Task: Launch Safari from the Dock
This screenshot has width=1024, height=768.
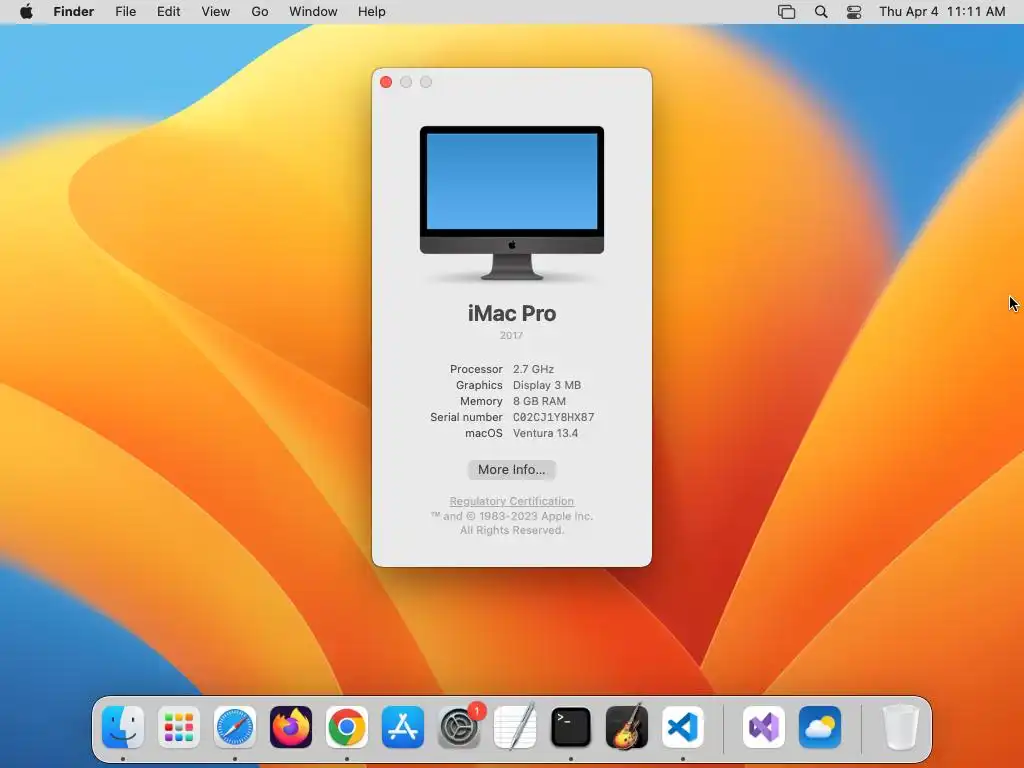Action: coord(234,727)
